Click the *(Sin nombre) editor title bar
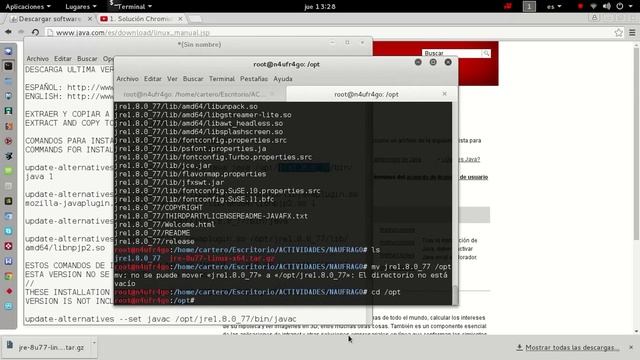This screenshot has height=360, width=640. (199, 44)
